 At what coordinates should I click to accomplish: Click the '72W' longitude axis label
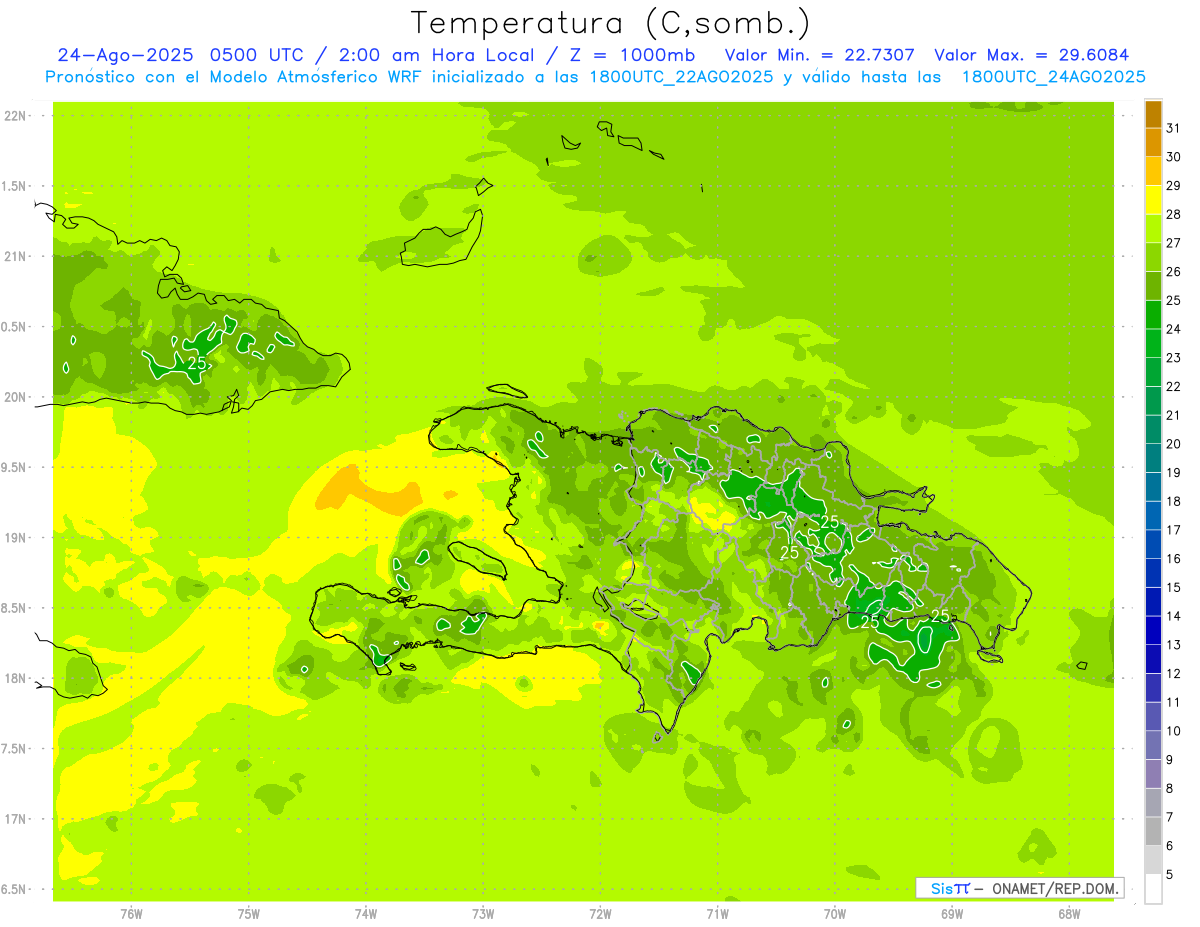click(x=601, y=914)
